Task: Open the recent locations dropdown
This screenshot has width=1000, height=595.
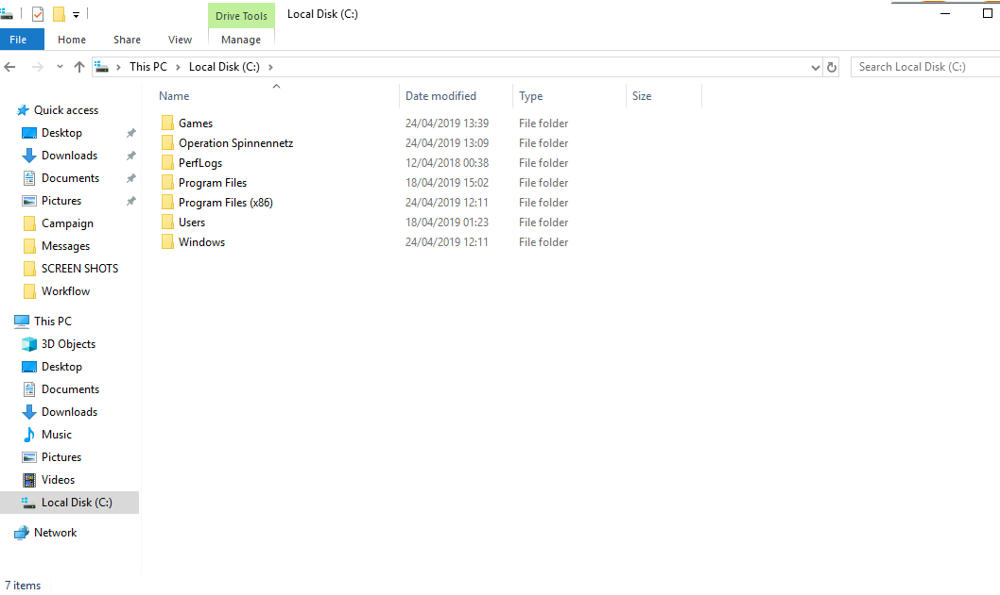Action: point(60,66)
